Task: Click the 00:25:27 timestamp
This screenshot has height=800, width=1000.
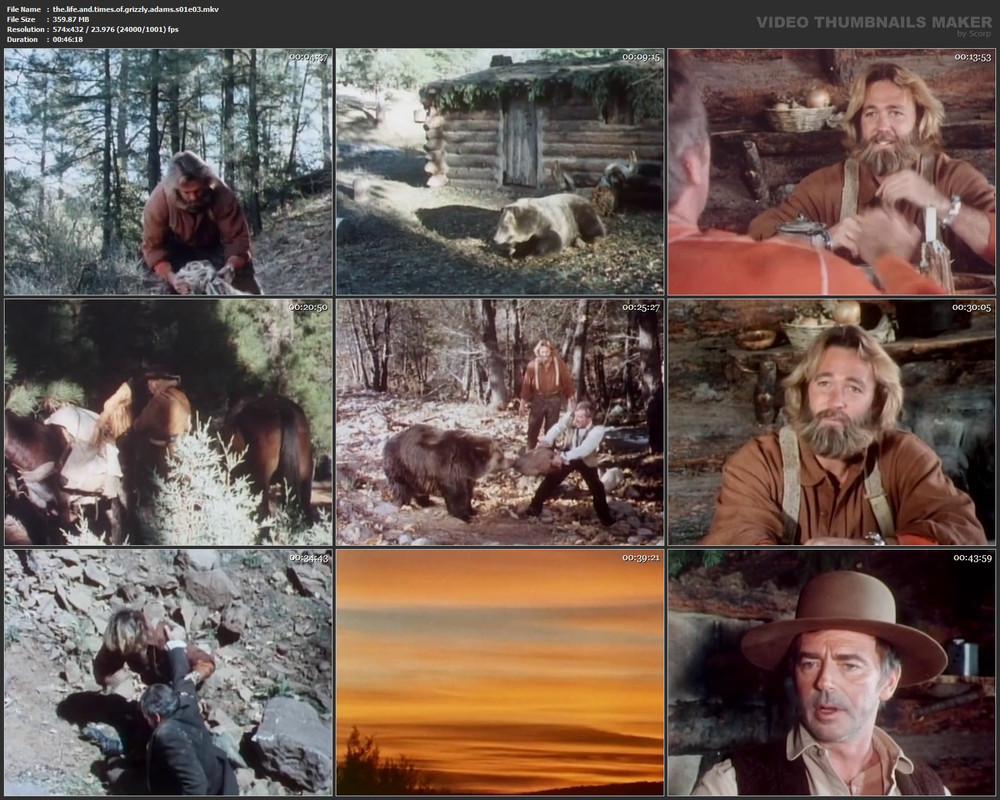Action: coord(642,307)
